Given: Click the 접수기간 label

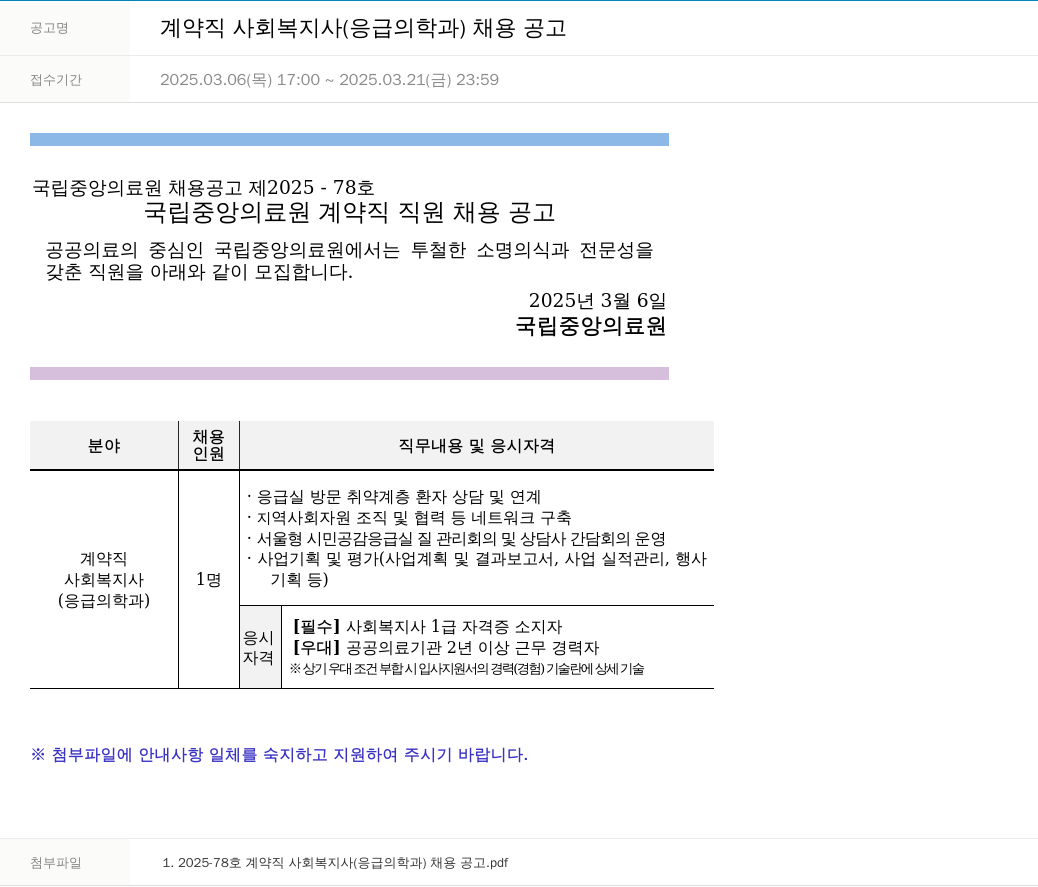Looking at the screenshot, I should pos(56,79).
